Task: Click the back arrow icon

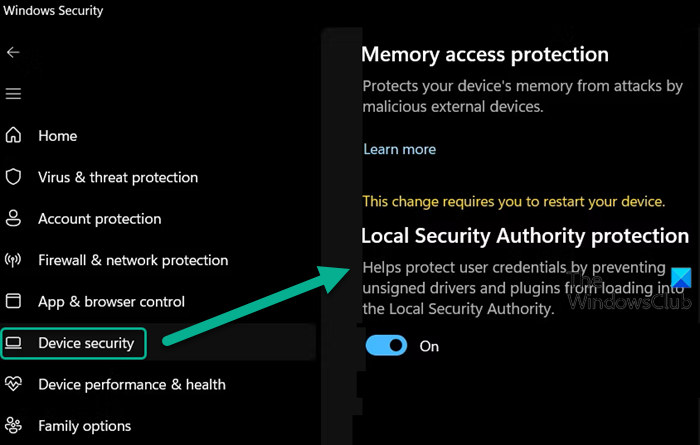Action: pyautogui.click(x=13, y=52)
